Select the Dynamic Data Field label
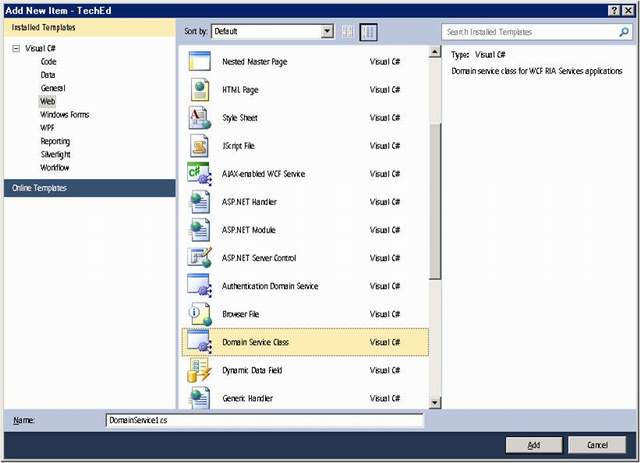Image resolution: width=640 pixels, height=463 pixels. point(252,370)
